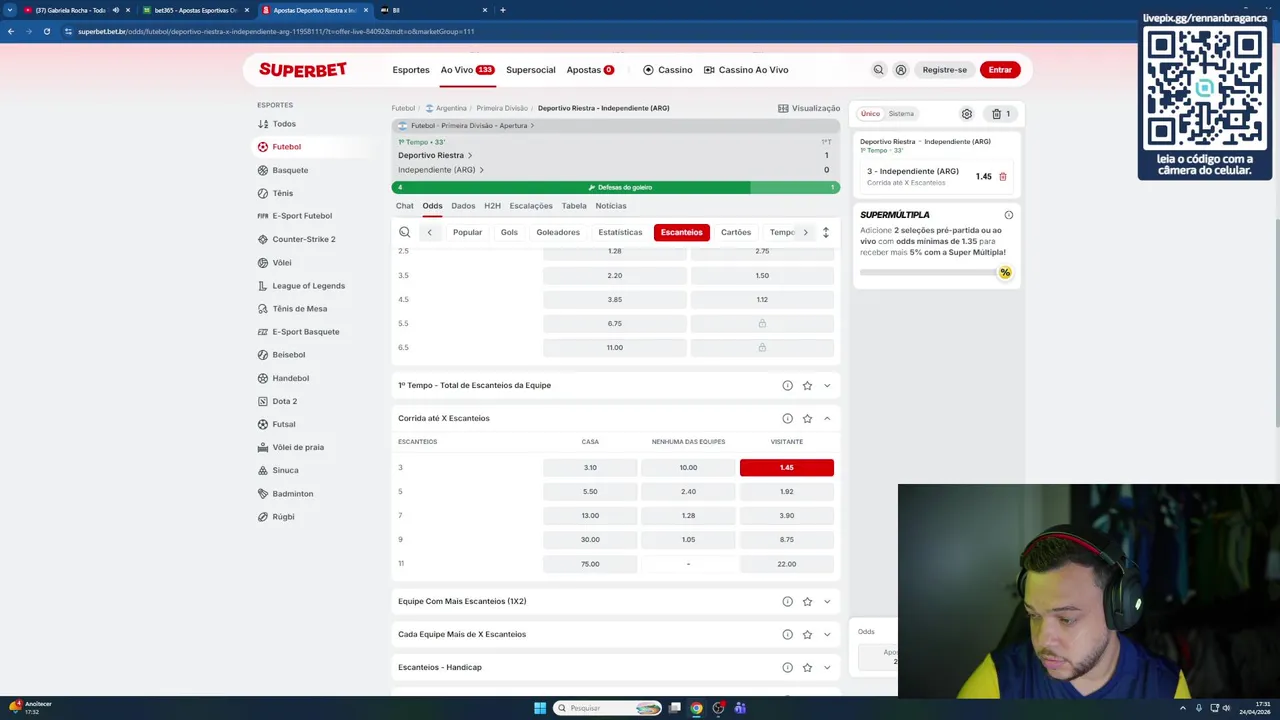Image resolution: width=1280 pixels, height=720 pixels.
Task: Reload the page with the browser refresh button
Action: tap(46, 31)
